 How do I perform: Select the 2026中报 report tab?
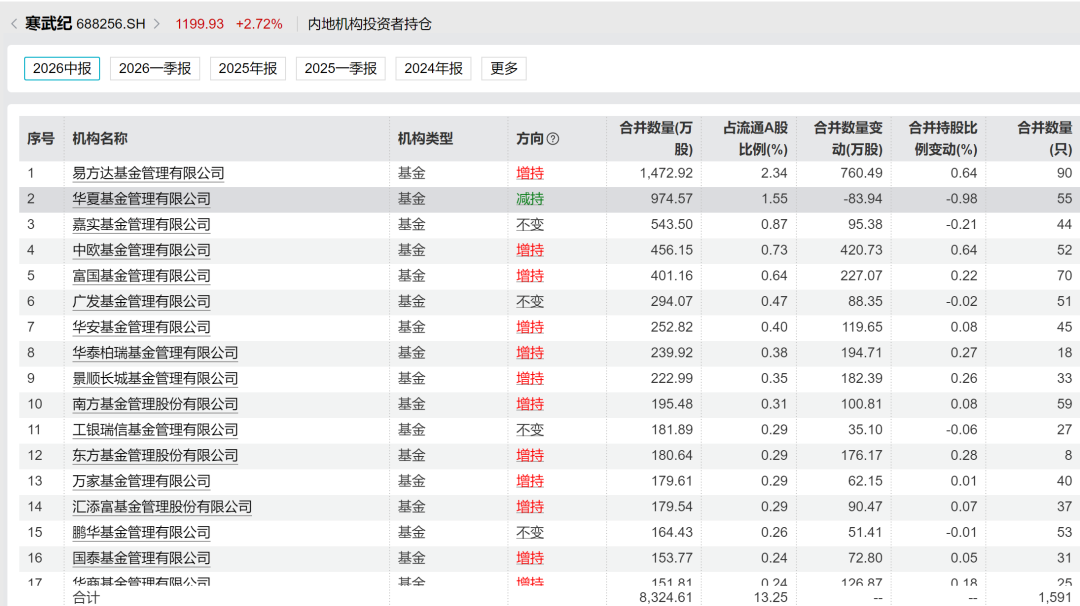(62, 68)
